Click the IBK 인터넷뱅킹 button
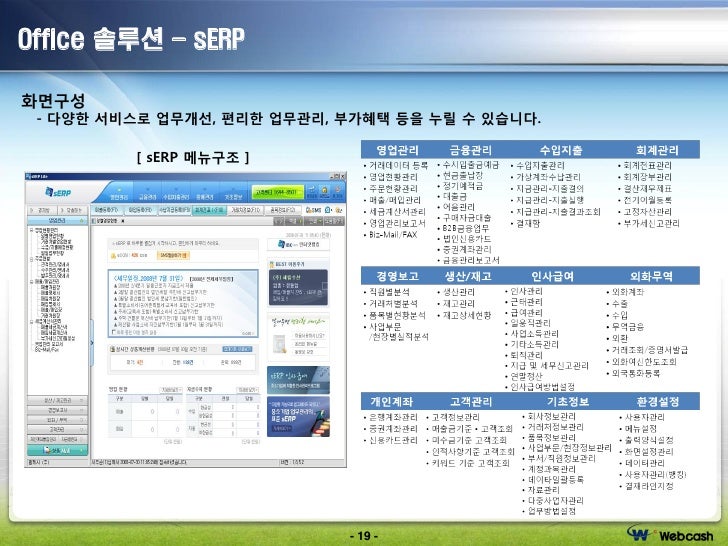This screenshot has height=546, width=728. (x=298, y=244)
